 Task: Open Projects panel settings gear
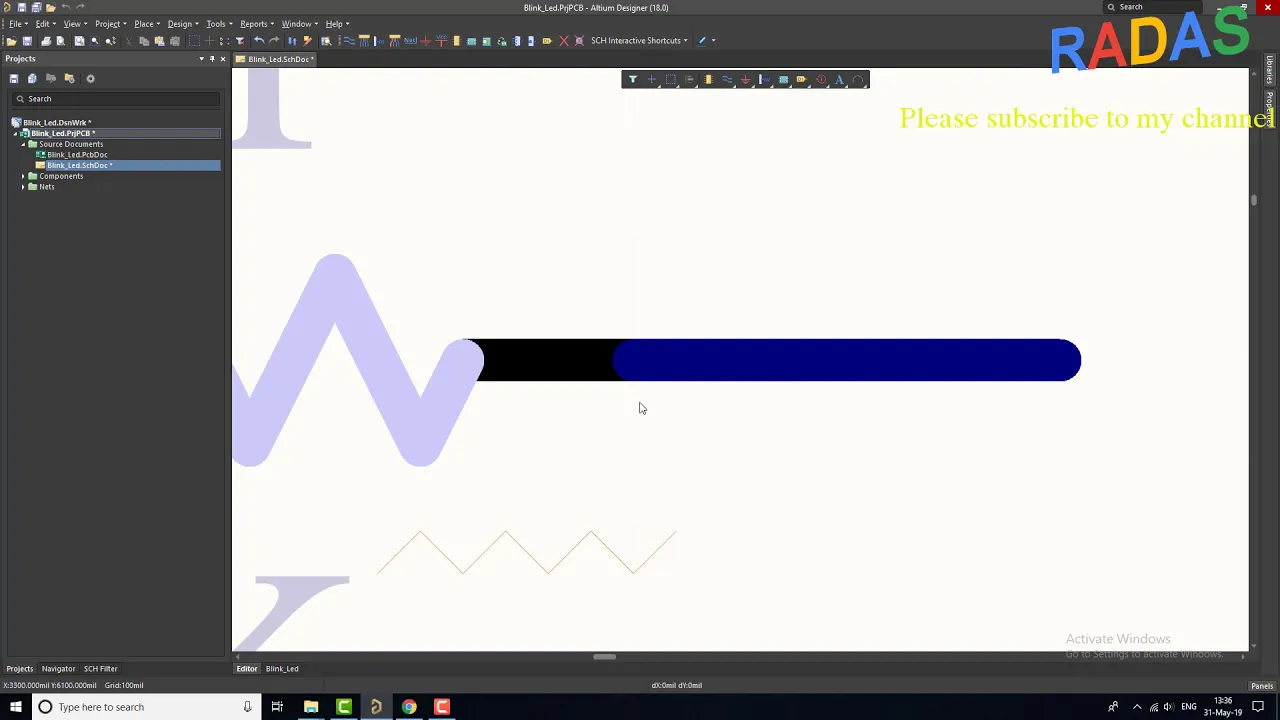point(90,78)
